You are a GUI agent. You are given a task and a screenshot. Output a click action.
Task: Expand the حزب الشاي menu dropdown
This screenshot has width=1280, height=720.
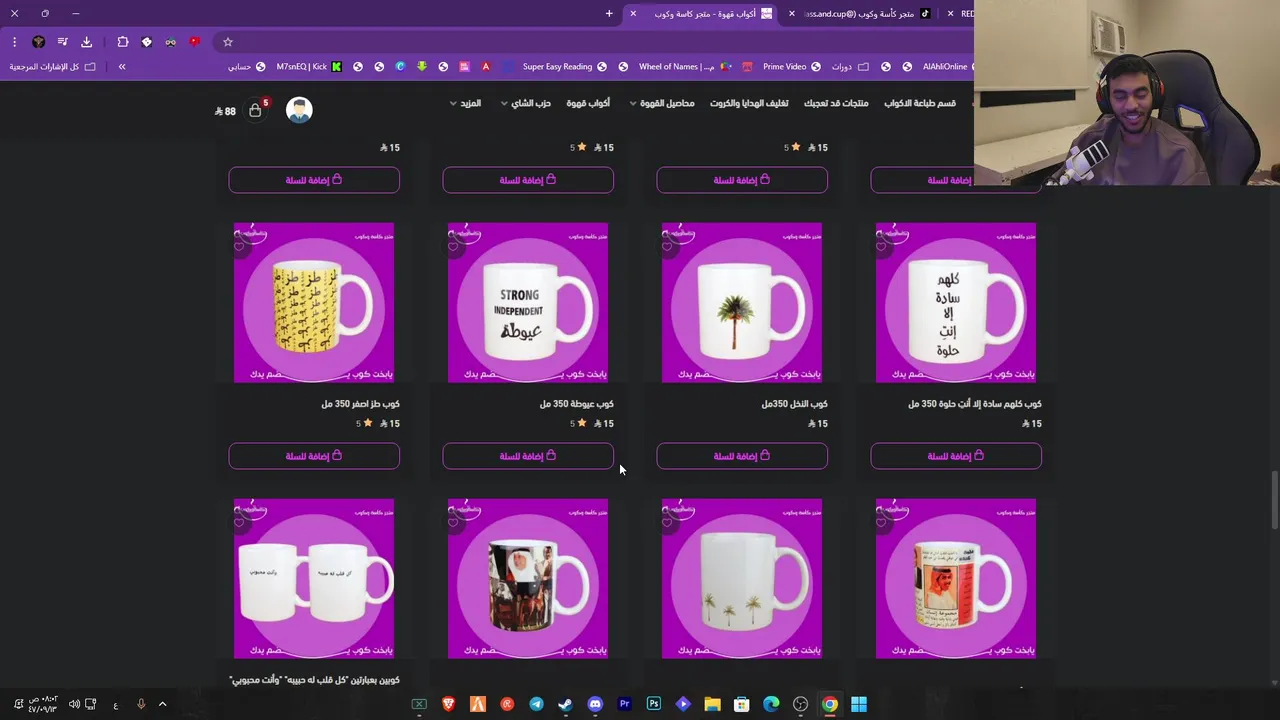point(525,103)
